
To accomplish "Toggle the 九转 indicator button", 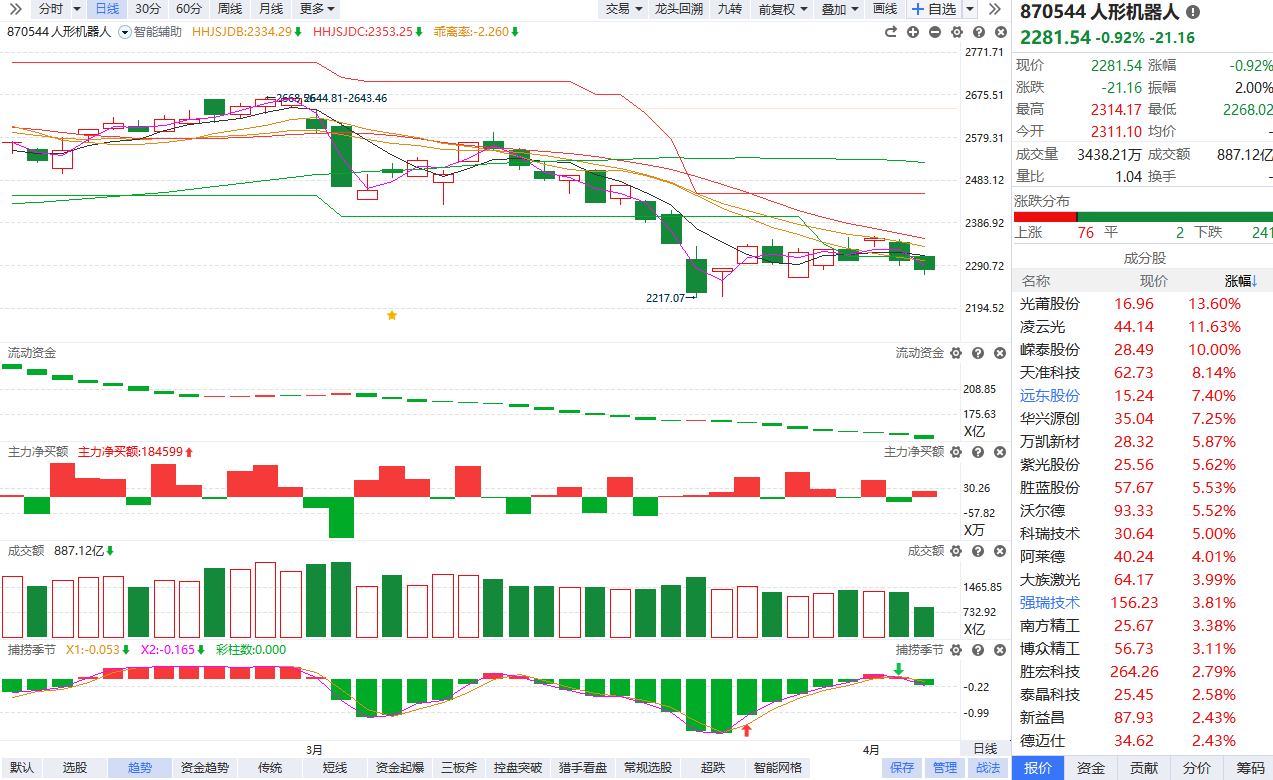I will (x=729, y=9).
